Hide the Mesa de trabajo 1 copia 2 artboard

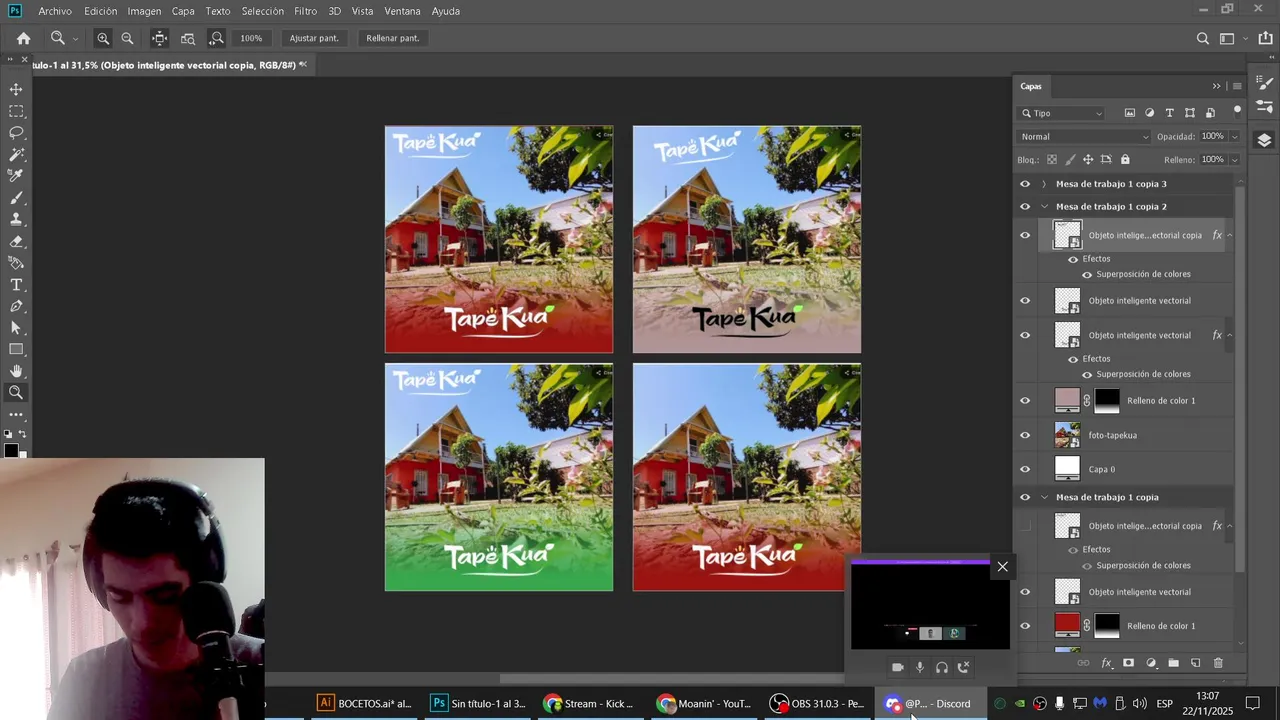[x=1025, y=207]
